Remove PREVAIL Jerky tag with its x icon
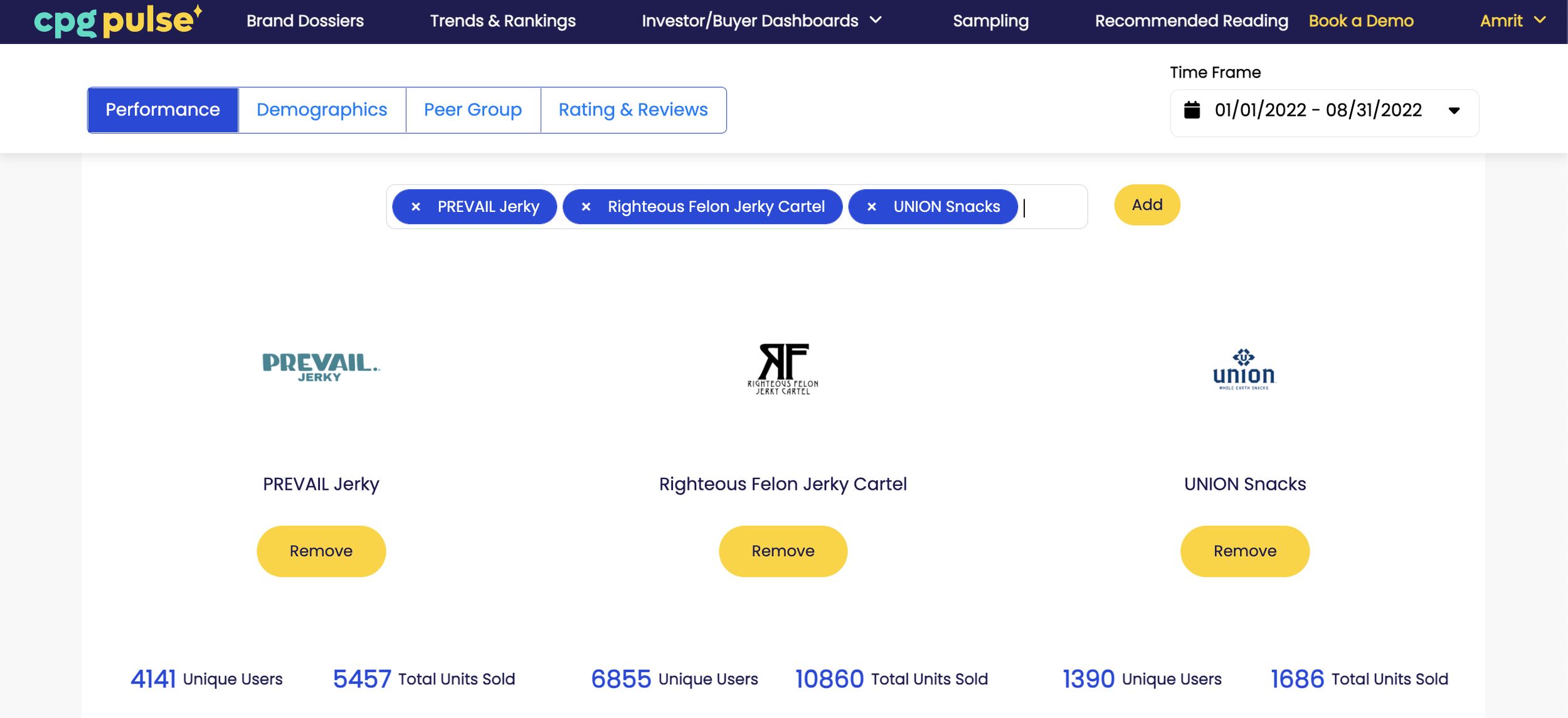The height and width of the screenshot is (718, 1568). 416,207
